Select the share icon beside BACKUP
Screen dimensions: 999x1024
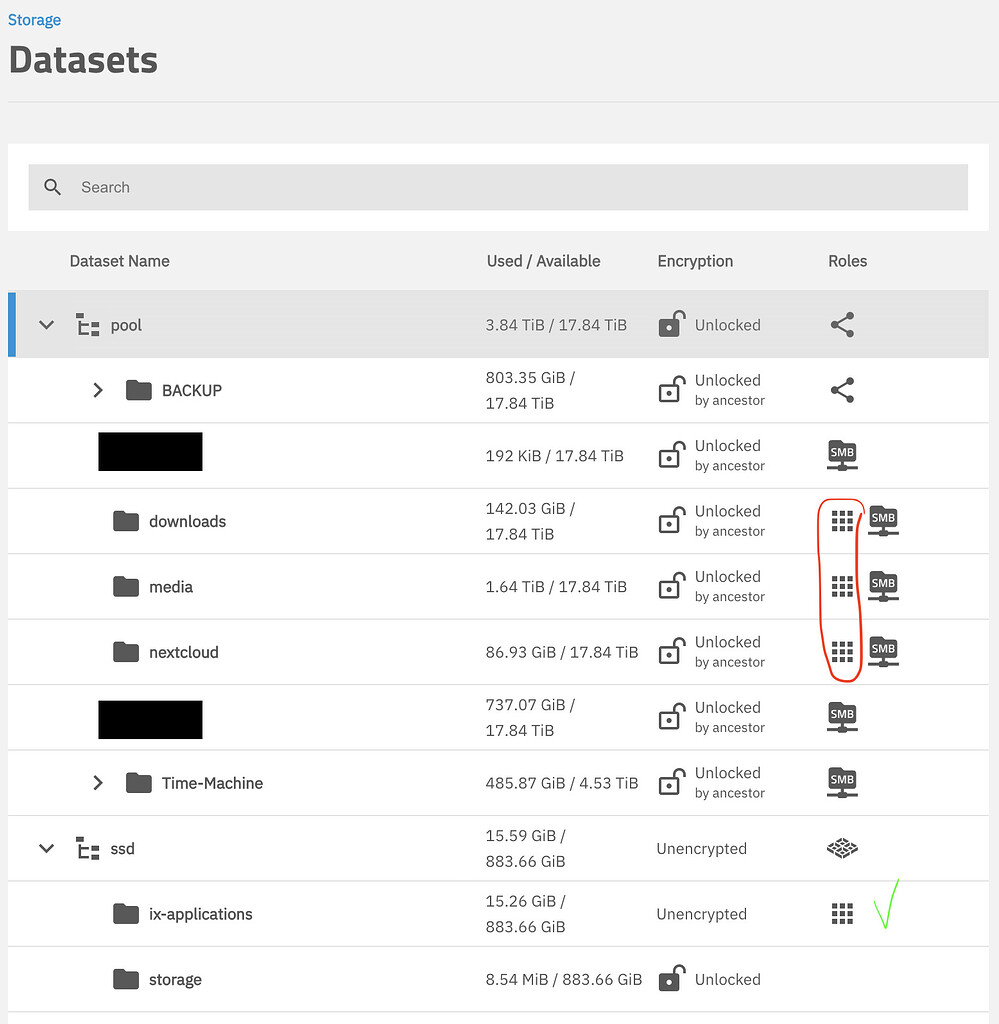[x=841, y=390]
